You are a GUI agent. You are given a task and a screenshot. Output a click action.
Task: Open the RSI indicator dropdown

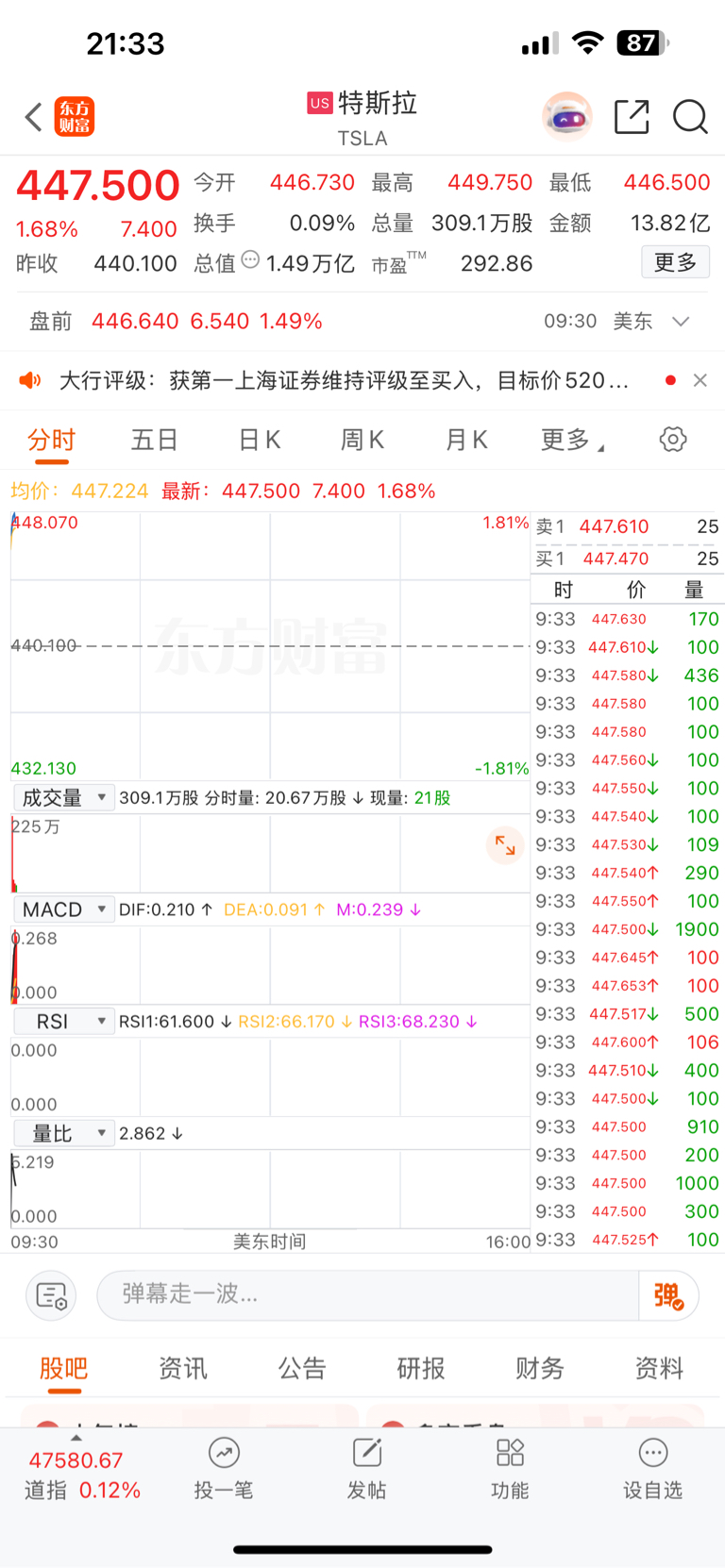[63, 1022]
